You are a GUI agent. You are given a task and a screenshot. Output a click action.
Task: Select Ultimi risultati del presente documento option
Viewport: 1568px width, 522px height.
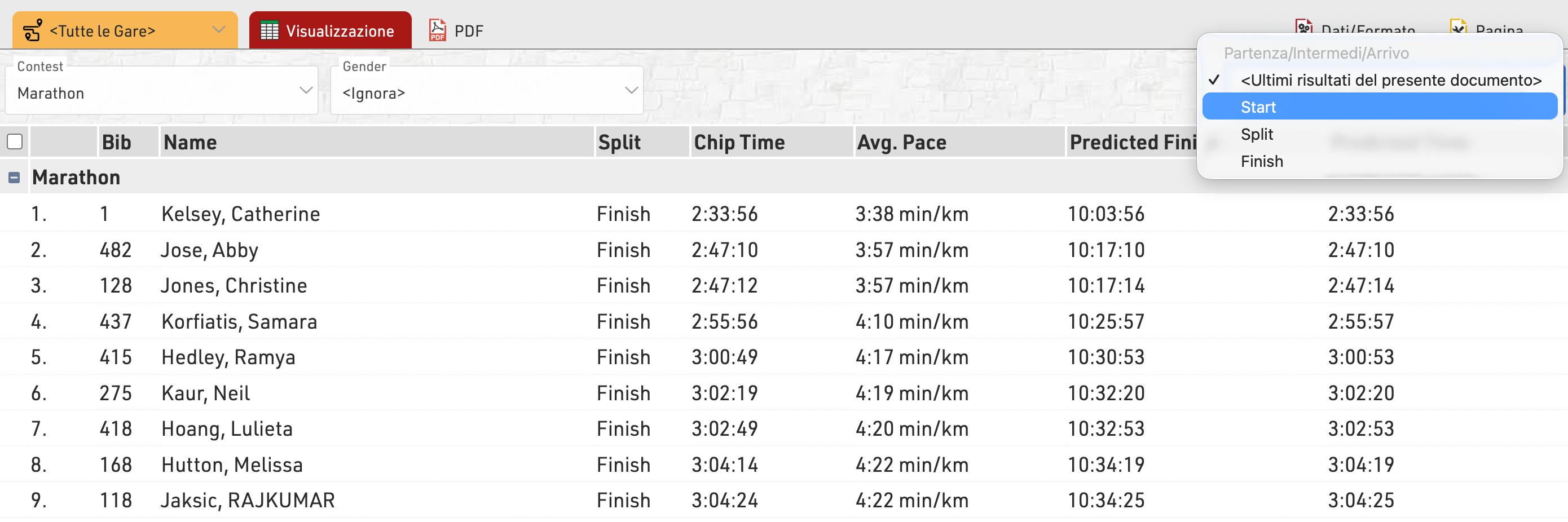pyautogui.click(x=1390, y=80)
